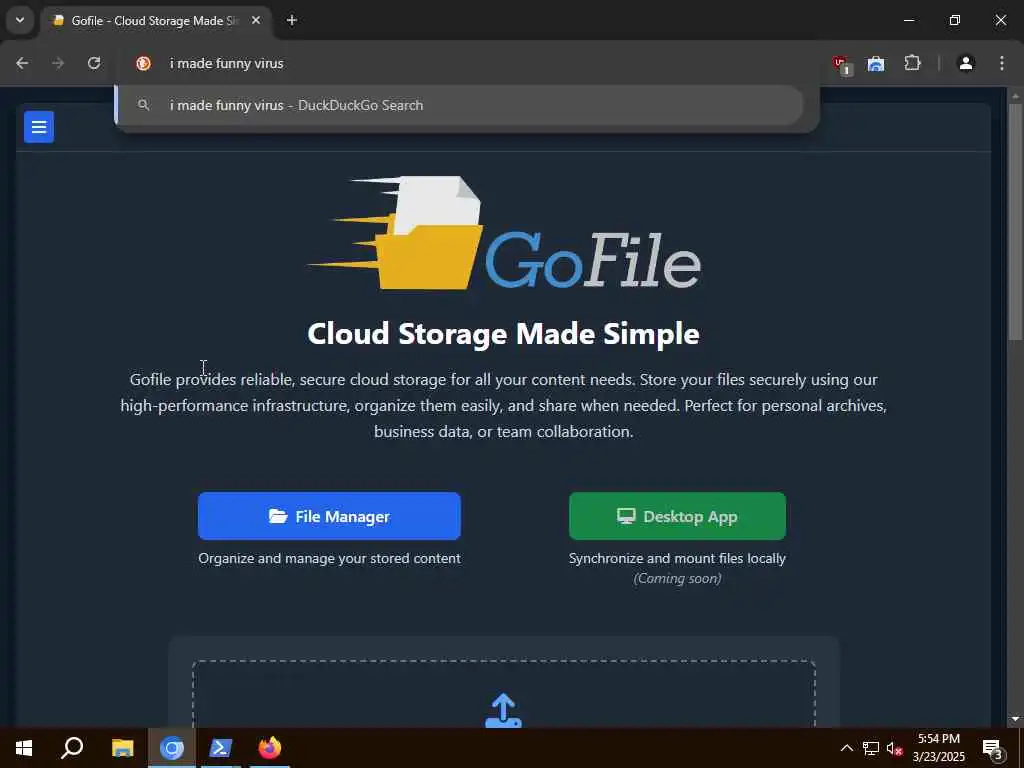Reload the current page
This screenshot has width=1024, height=768.
94,63
